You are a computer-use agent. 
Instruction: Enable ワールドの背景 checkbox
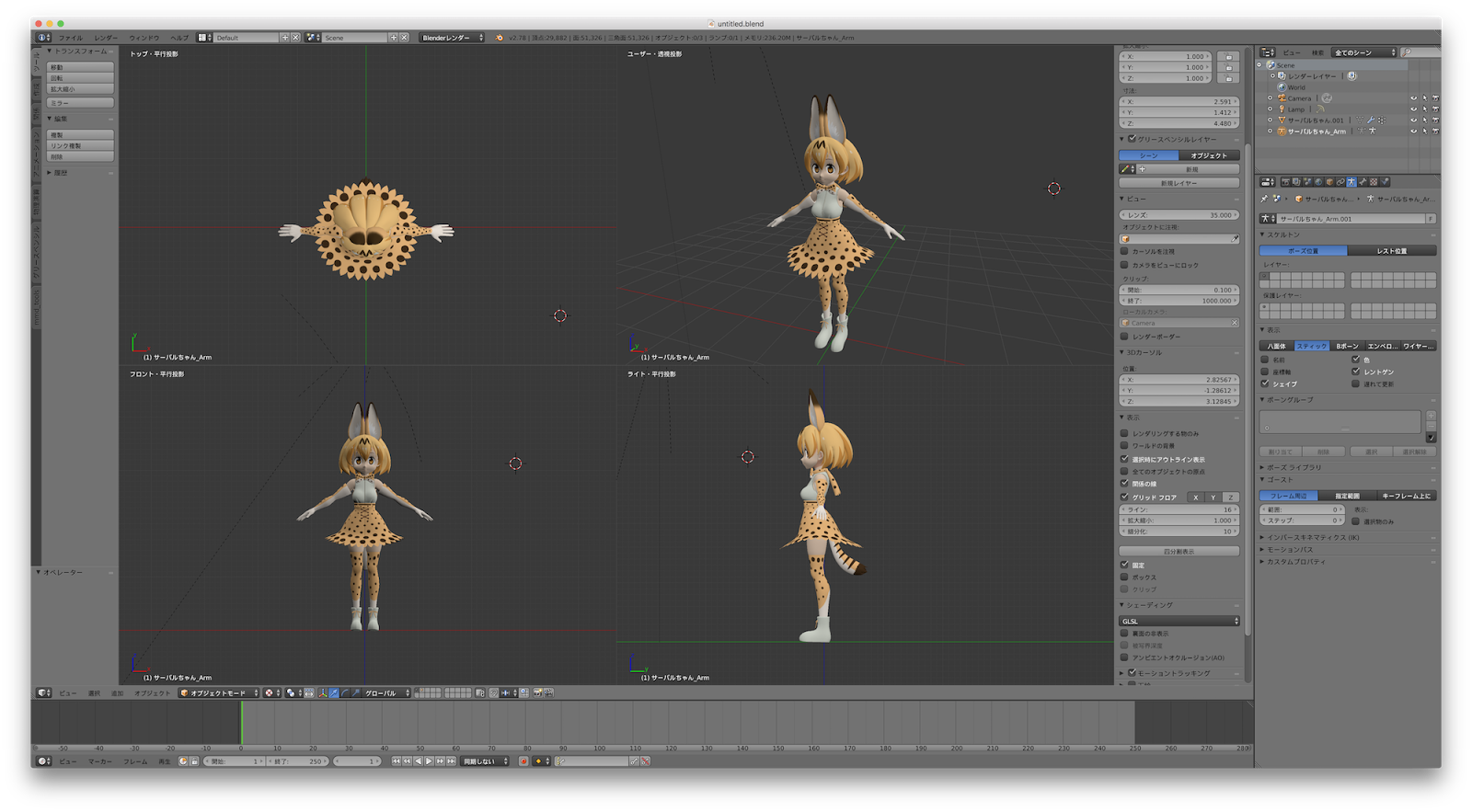[1124, 446]
